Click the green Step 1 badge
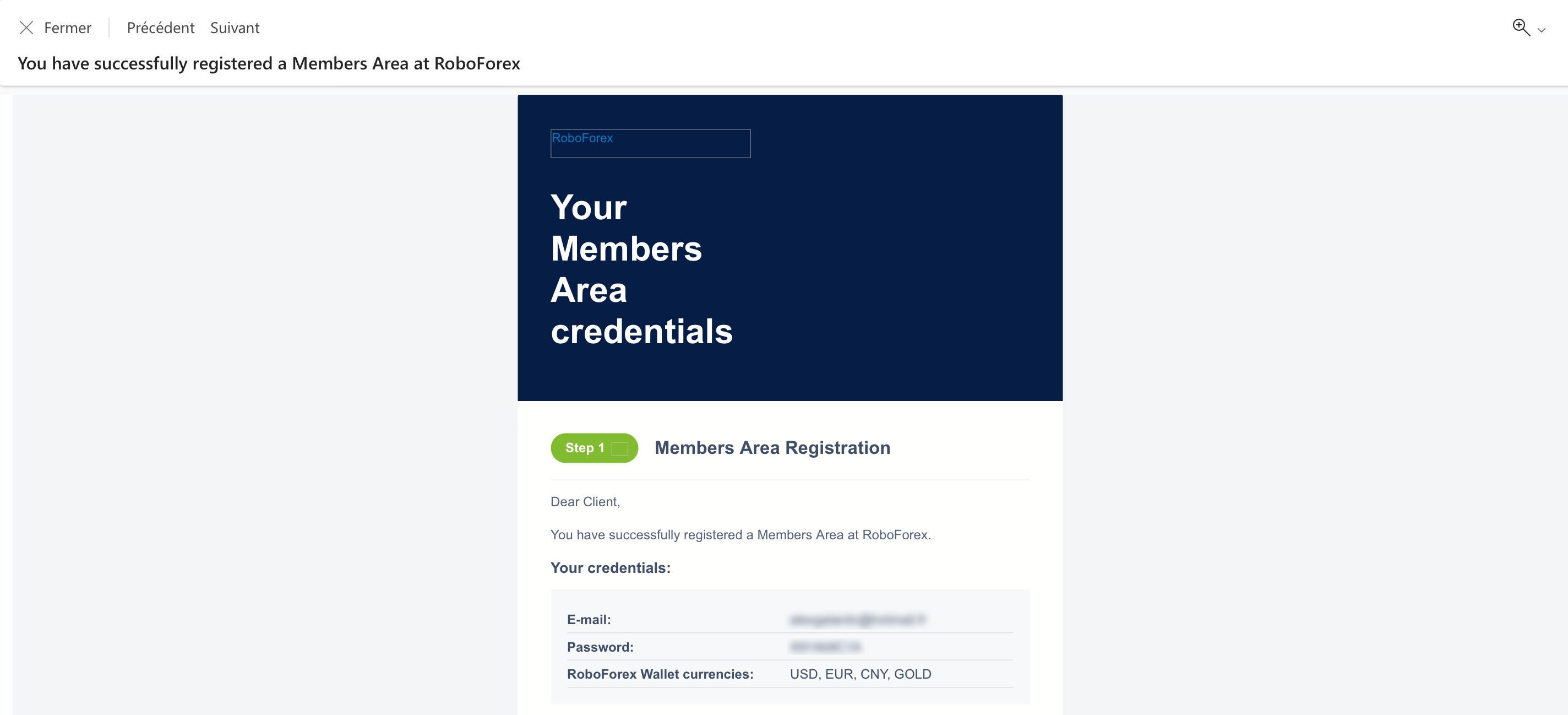The image size is (1568, 715). [594, 448]
